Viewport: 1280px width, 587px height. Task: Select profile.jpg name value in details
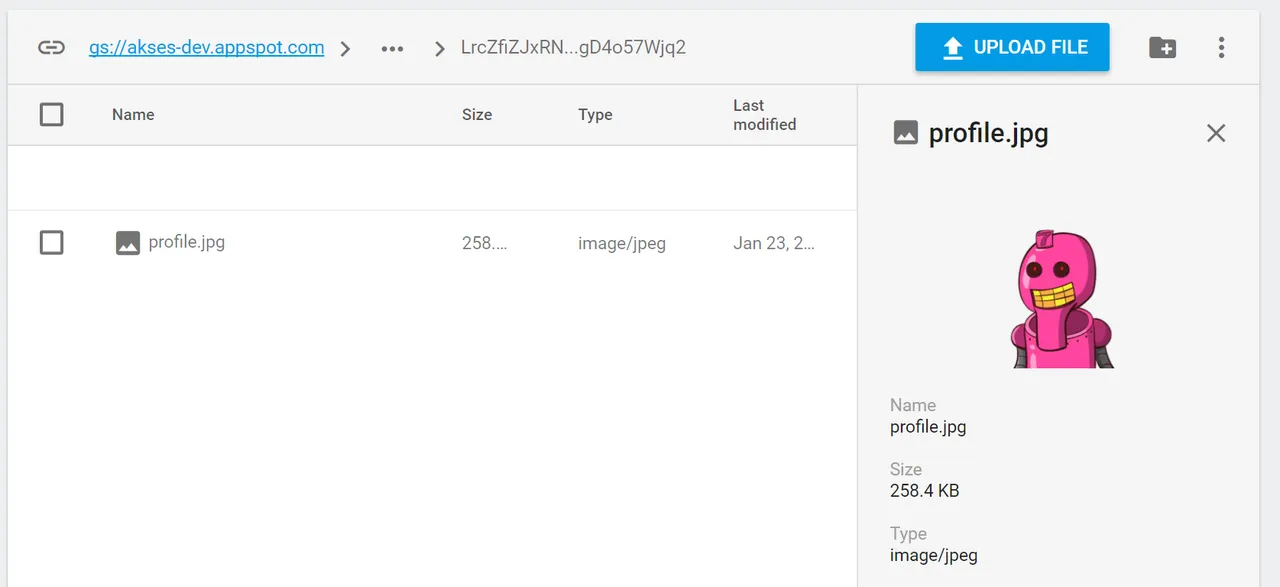(x=928, y=427)
